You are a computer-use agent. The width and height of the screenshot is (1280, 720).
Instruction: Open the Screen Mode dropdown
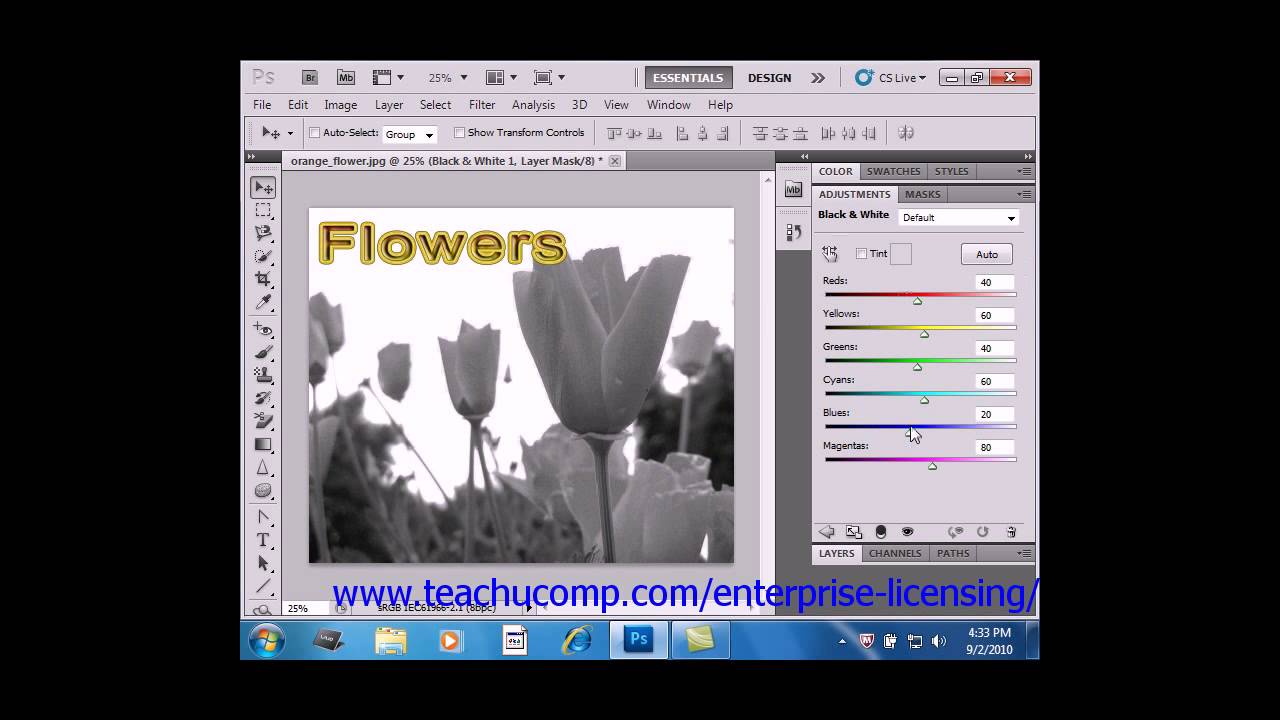(x=549, y=77)
